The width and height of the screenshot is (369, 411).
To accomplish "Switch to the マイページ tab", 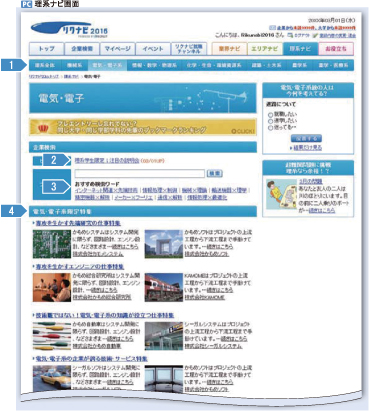I will (x=117, y=49).
